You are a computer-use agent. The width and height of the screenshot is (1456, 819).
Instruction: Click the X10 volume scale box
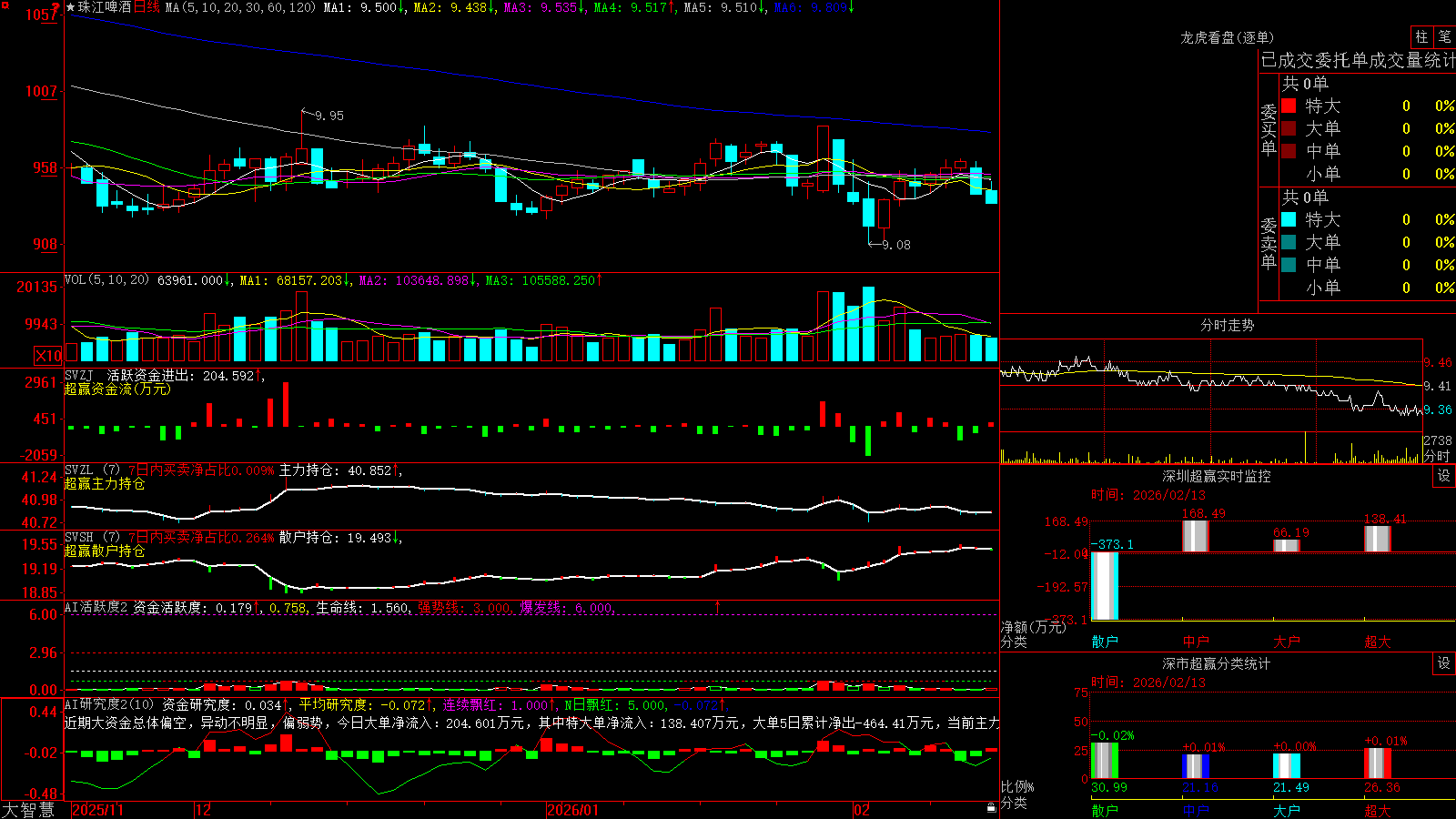coord(48,356)
